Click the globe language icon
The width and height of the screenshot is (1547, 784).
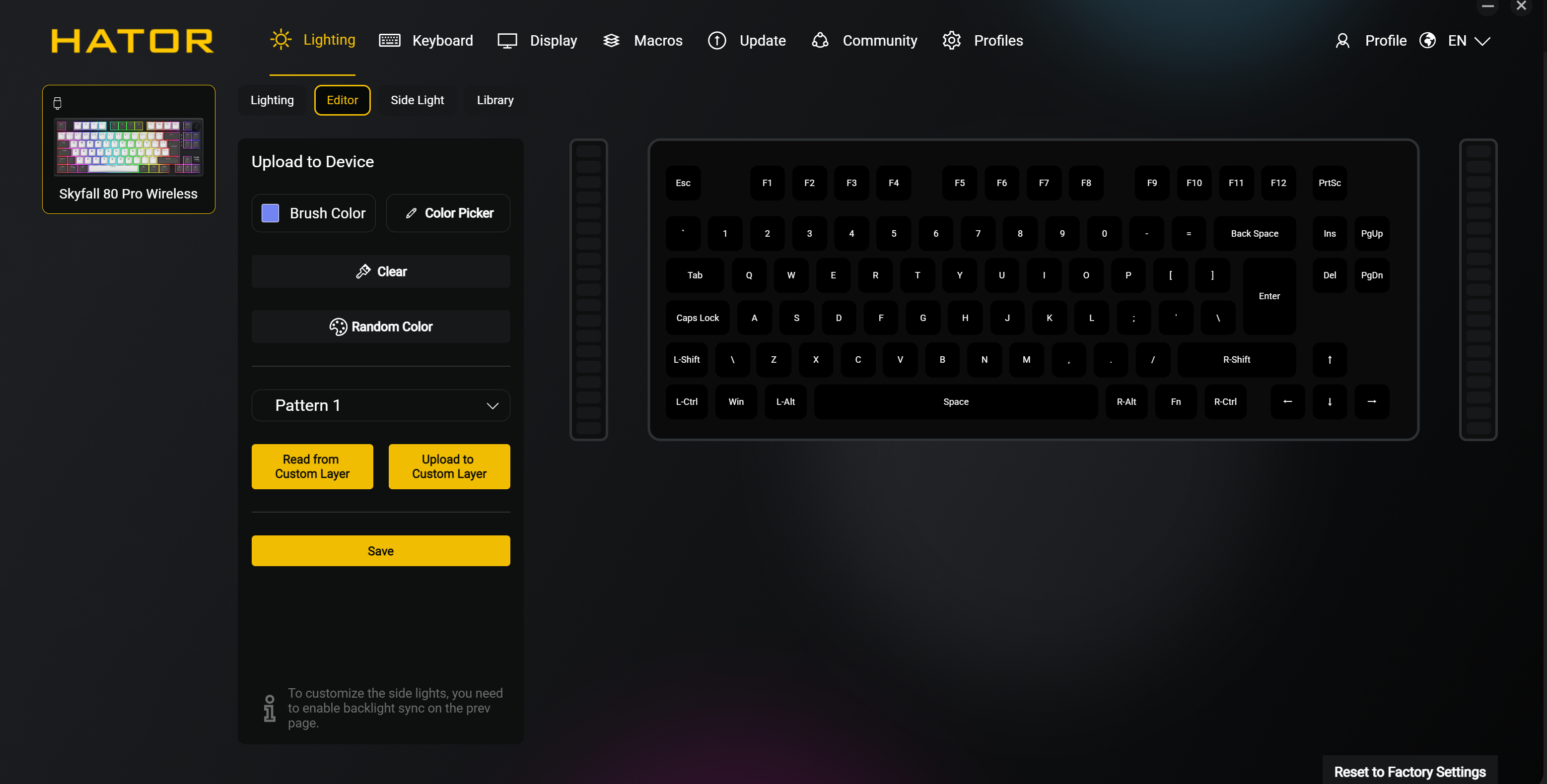click(x=1427, y=40)
